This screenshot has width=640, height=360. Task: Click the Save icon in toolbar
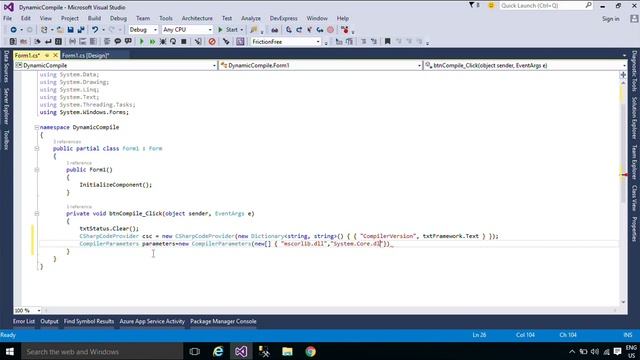(70, 30)
